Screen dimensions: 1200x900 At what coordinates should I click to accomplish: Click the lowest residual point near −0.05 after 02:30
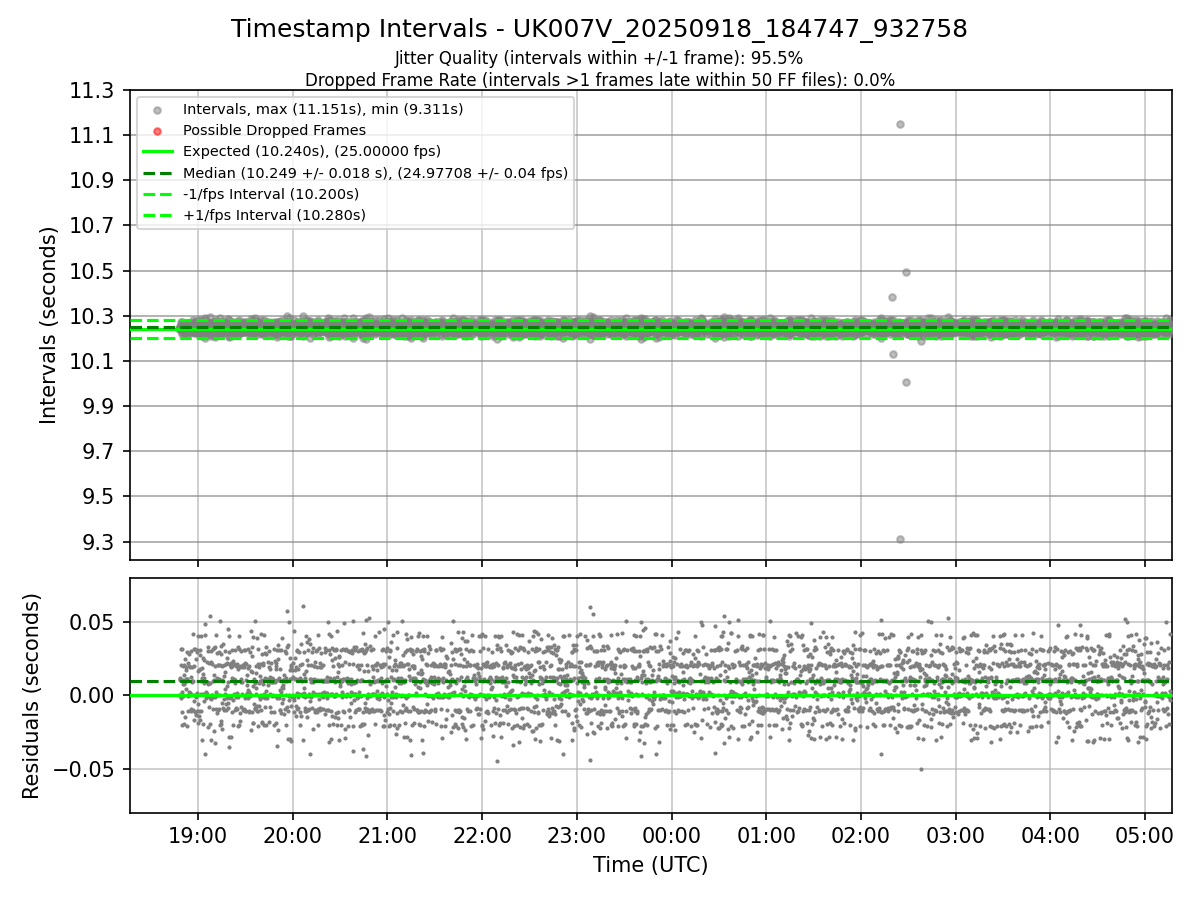[x=921, y=769]
